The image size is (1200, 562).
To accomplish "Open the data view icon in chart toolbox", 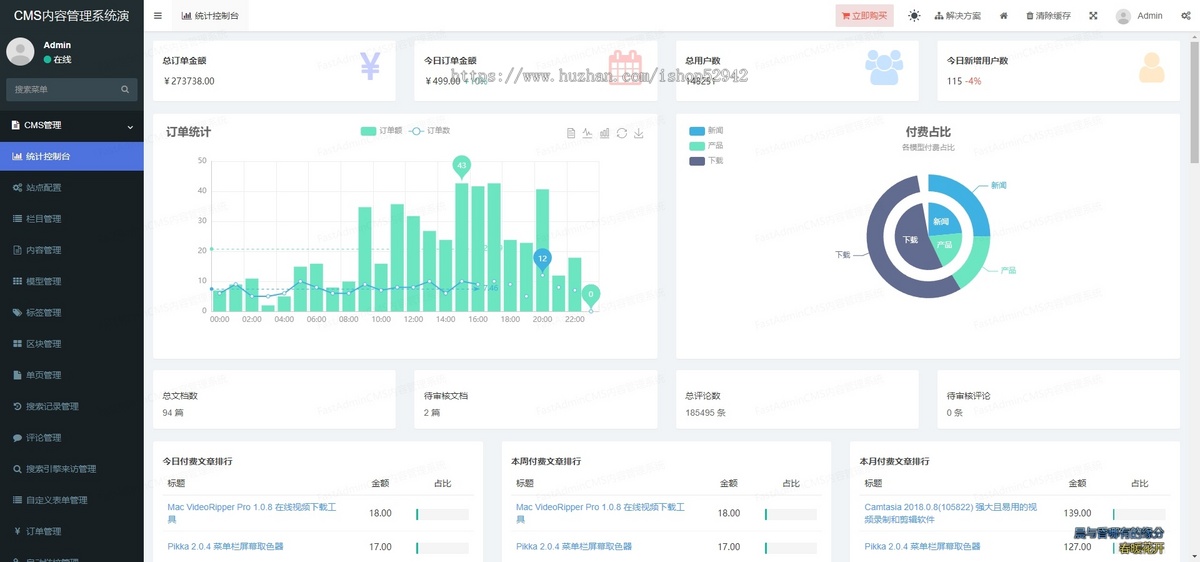I will (x=571, y=133).
